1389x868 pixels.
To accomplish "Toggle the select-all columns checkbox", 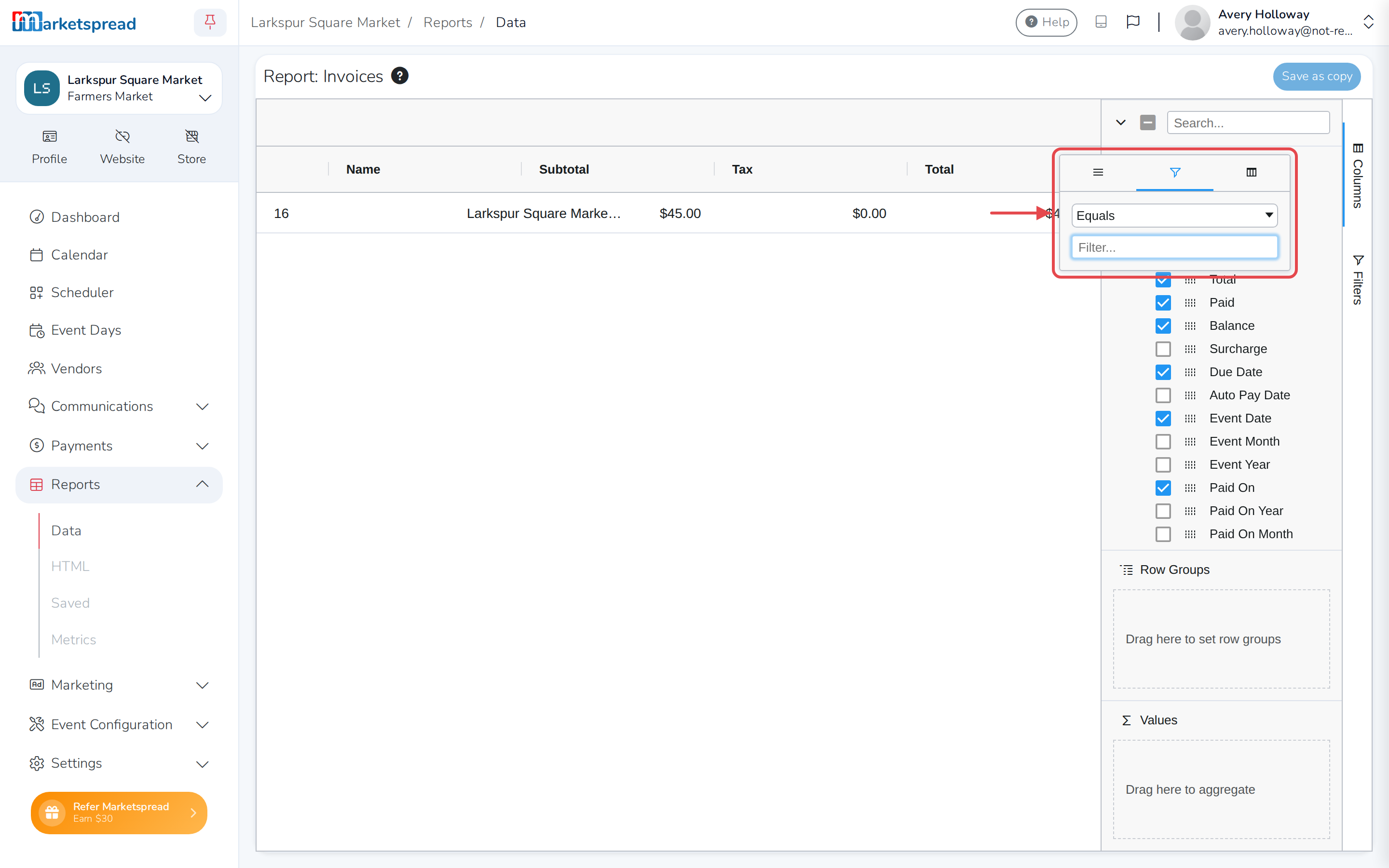I will [1148, 122].
